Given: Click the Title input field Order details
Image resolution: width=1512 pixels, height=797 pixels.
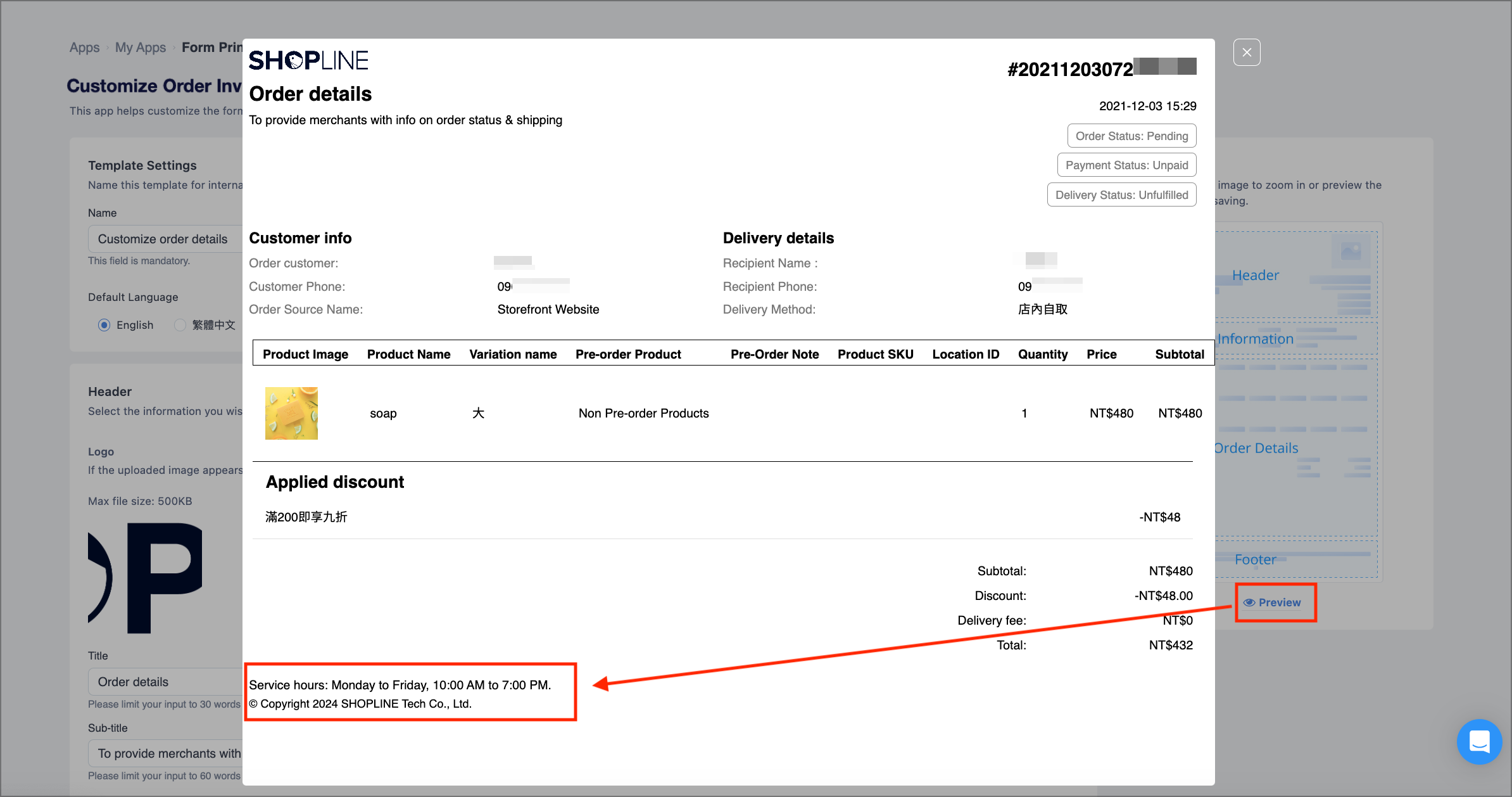Looking at the screenshot, I should coord(166,682).
